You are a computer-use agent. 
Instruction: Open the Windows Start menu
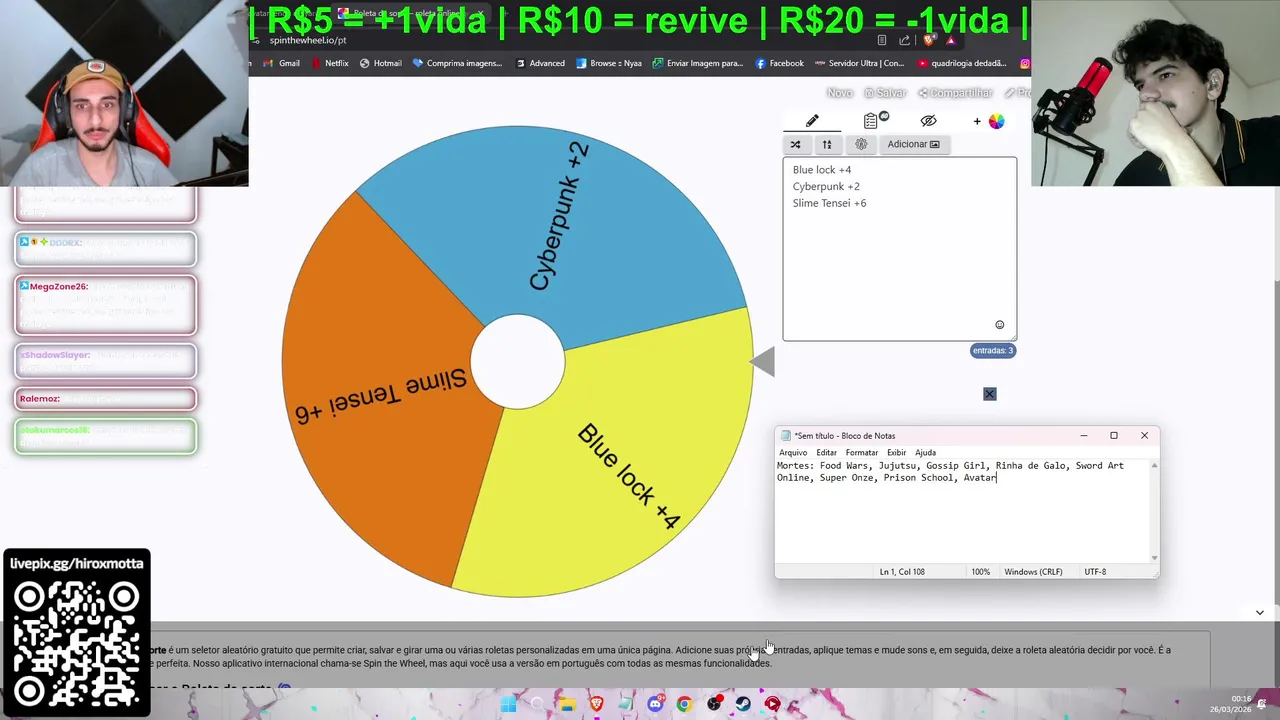click(508, 704)
